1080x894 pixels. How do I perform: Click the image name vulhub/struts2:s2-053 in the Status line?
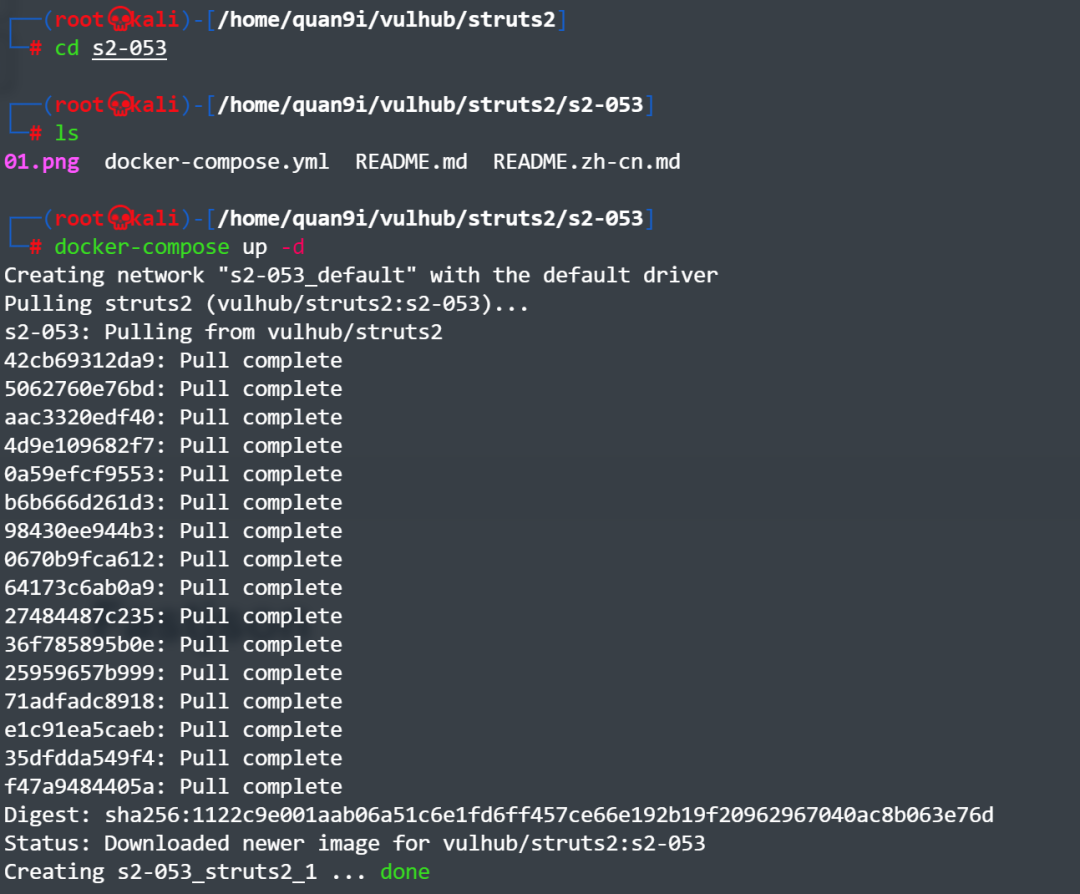(574, 844)
